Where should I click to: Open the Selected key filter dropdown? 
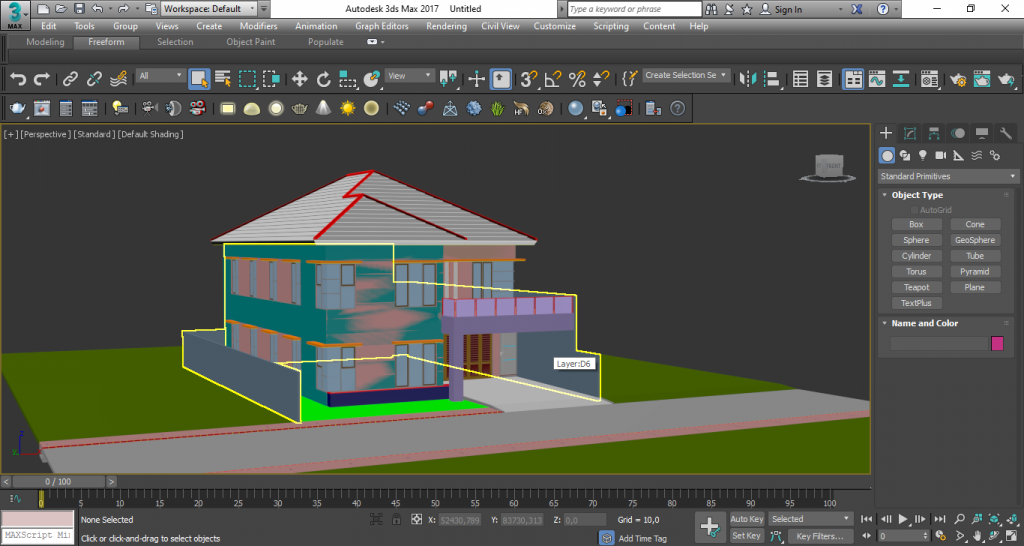[811, 519]
